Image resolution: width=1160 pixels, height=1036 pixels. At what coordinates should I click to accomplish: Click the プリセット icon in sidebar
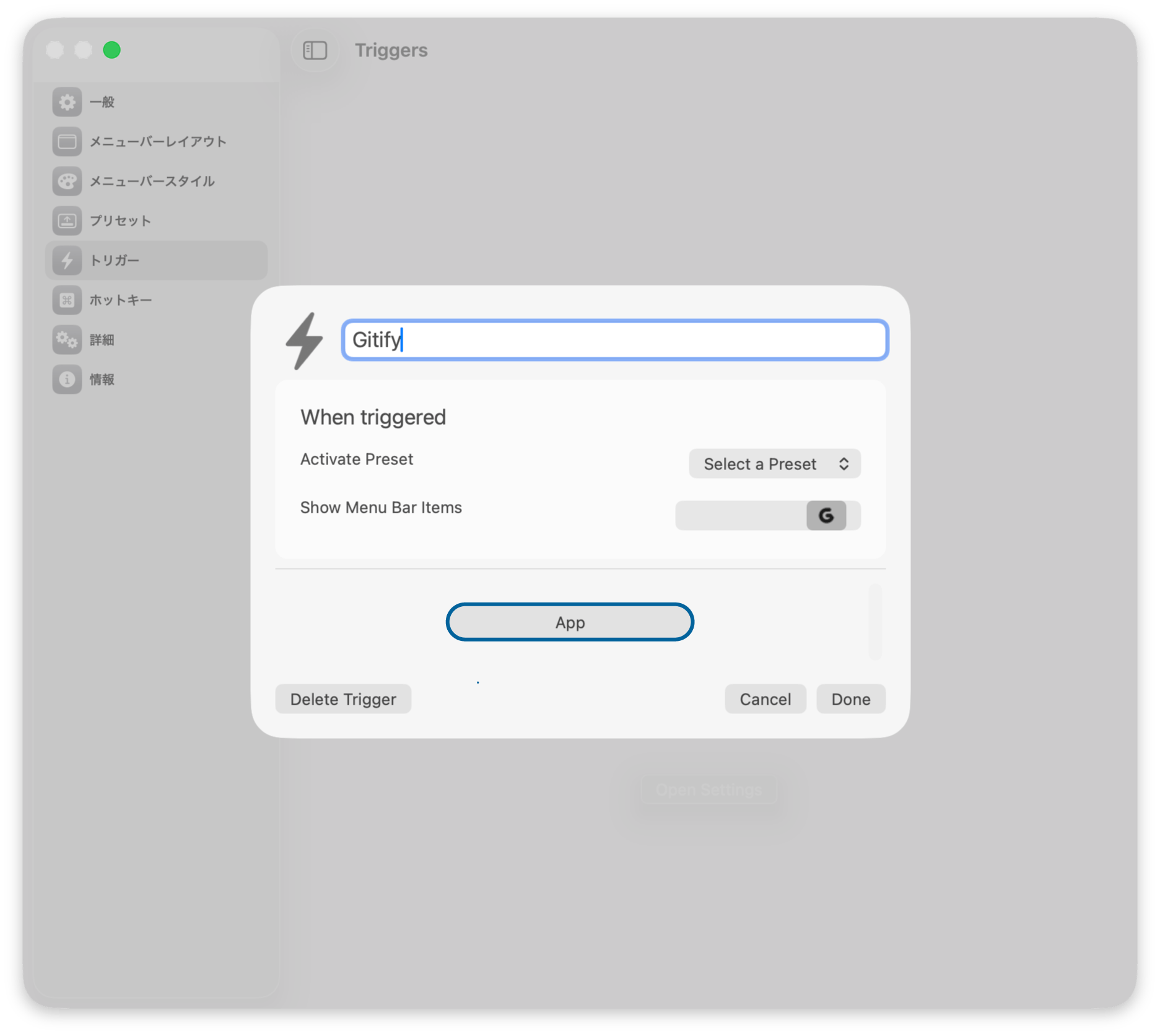[67, 221]
